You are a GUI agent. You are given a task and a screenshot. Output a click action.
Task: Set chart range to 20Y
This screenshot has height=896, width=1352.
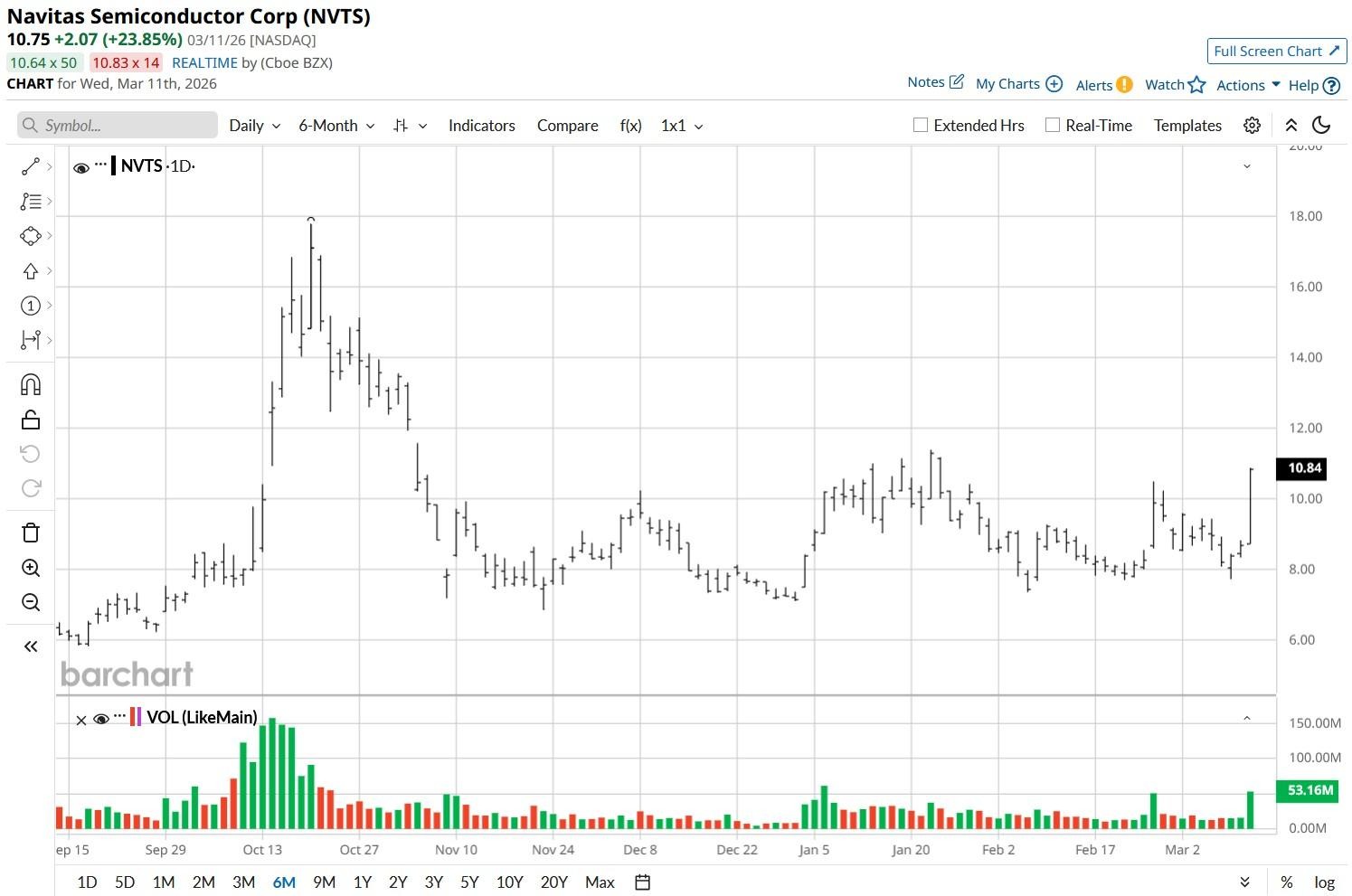(553, 882)
